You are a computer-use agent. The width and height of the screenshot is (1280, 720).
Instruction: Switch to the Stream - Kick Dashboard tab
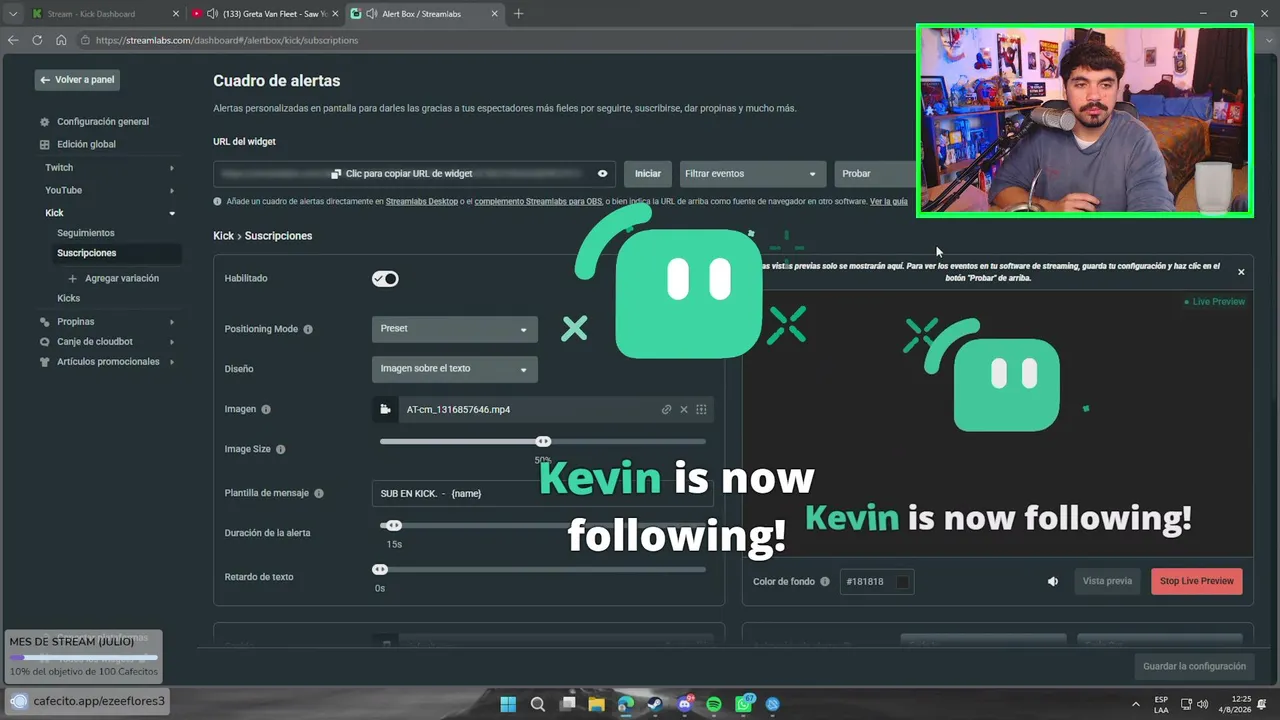(x=105, y=14)
